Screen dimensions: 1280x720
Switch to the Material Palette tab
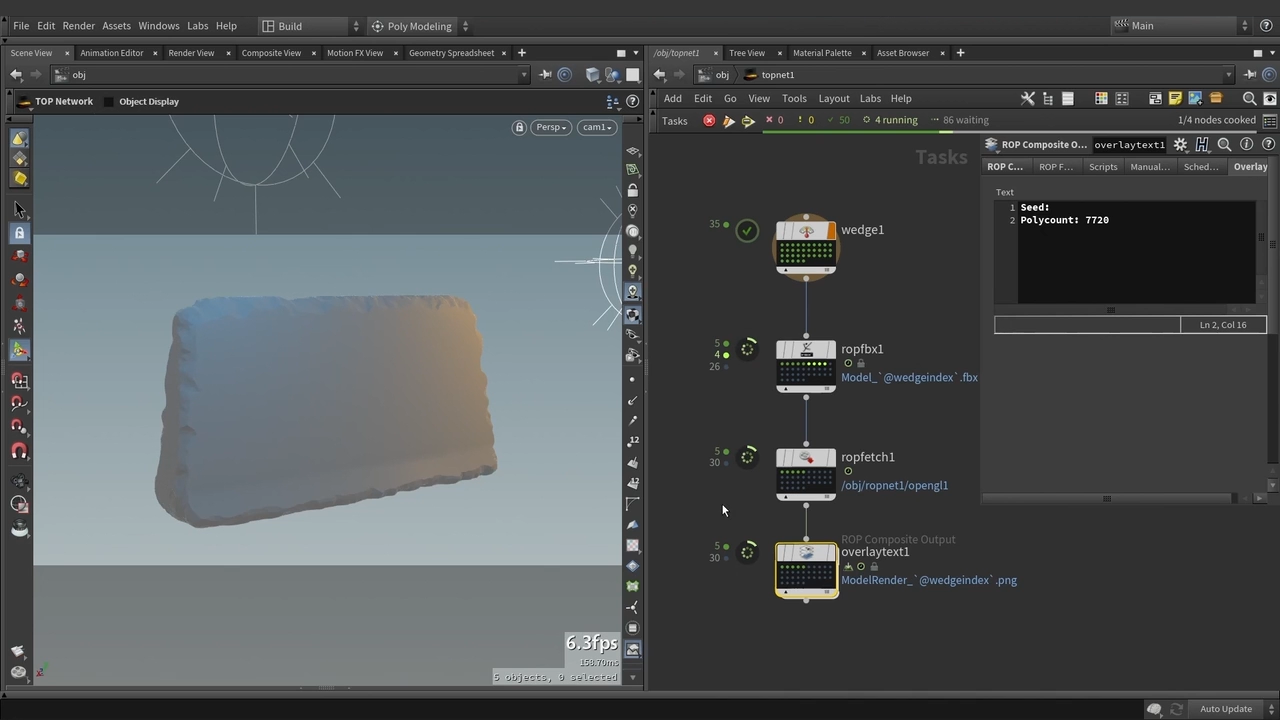822,53
